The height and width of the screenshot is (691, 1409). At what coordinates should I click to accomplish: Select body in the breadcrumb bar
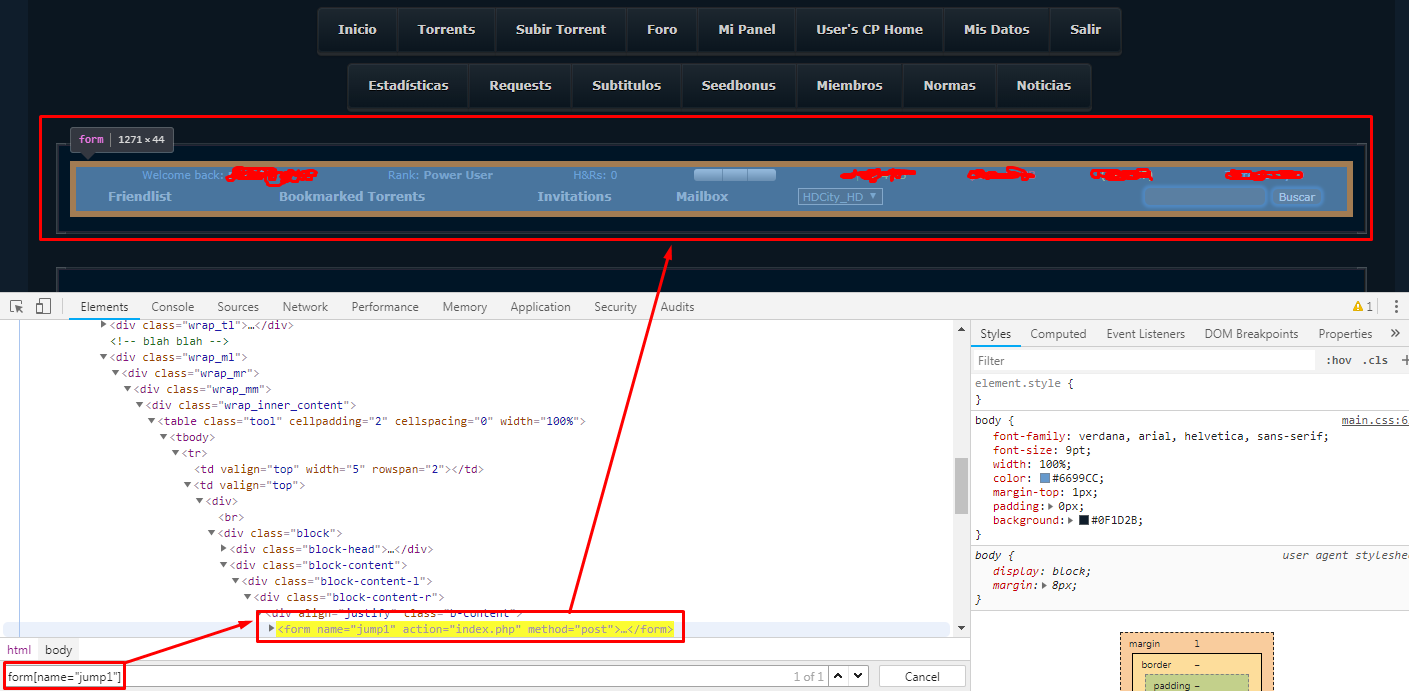(59, 650)
